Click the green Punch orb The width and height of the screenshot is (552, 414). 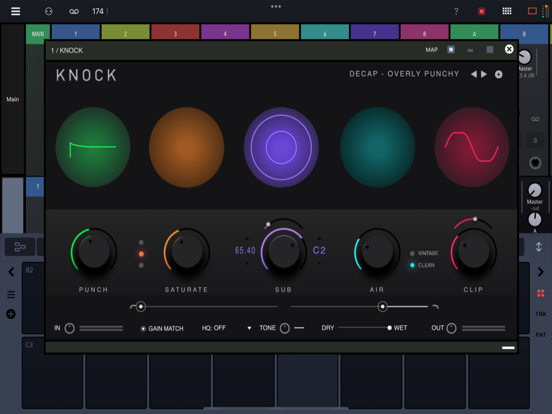click(93, 147)
